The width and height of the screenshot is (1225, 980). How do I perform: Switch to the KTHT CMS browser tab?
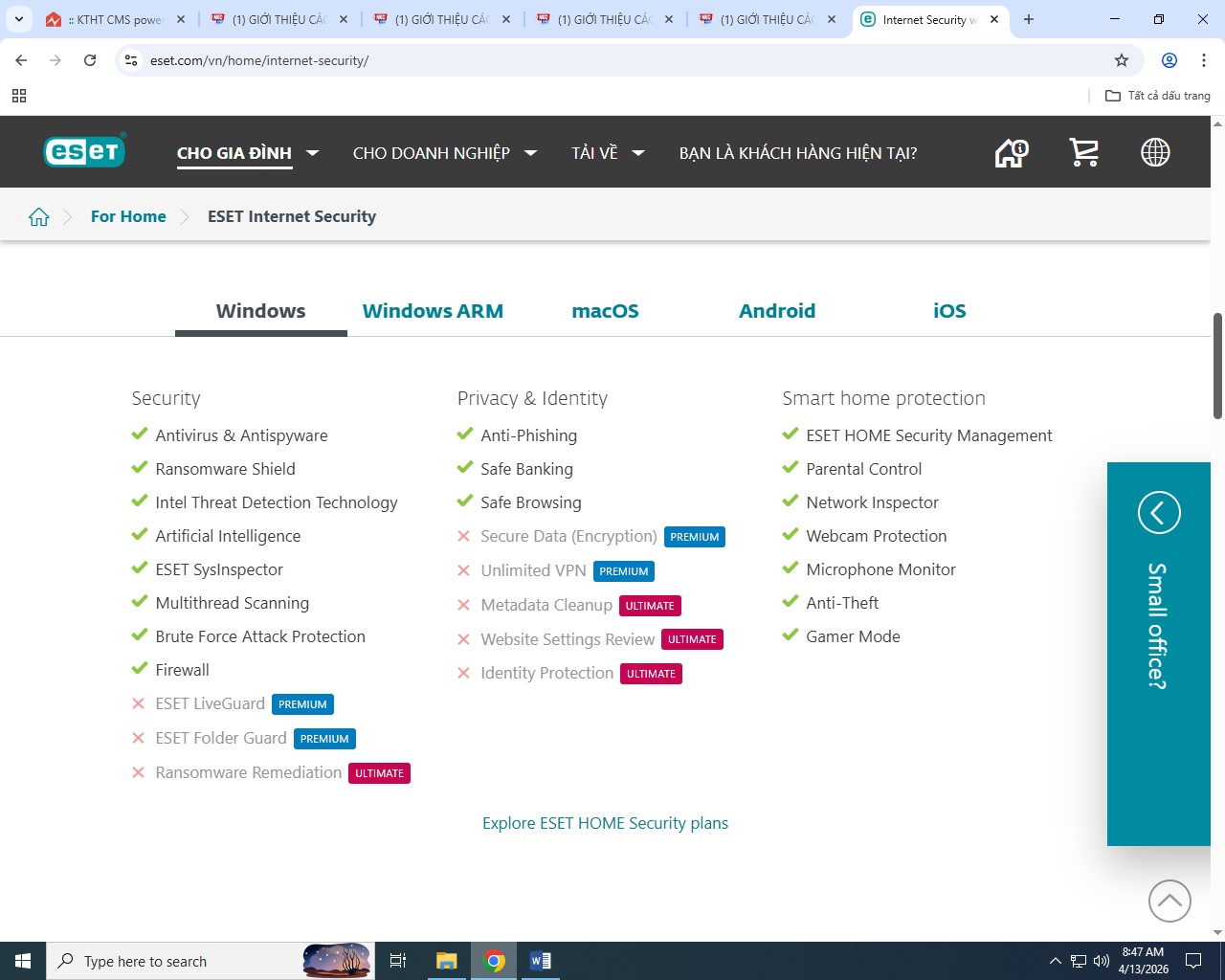115,19
